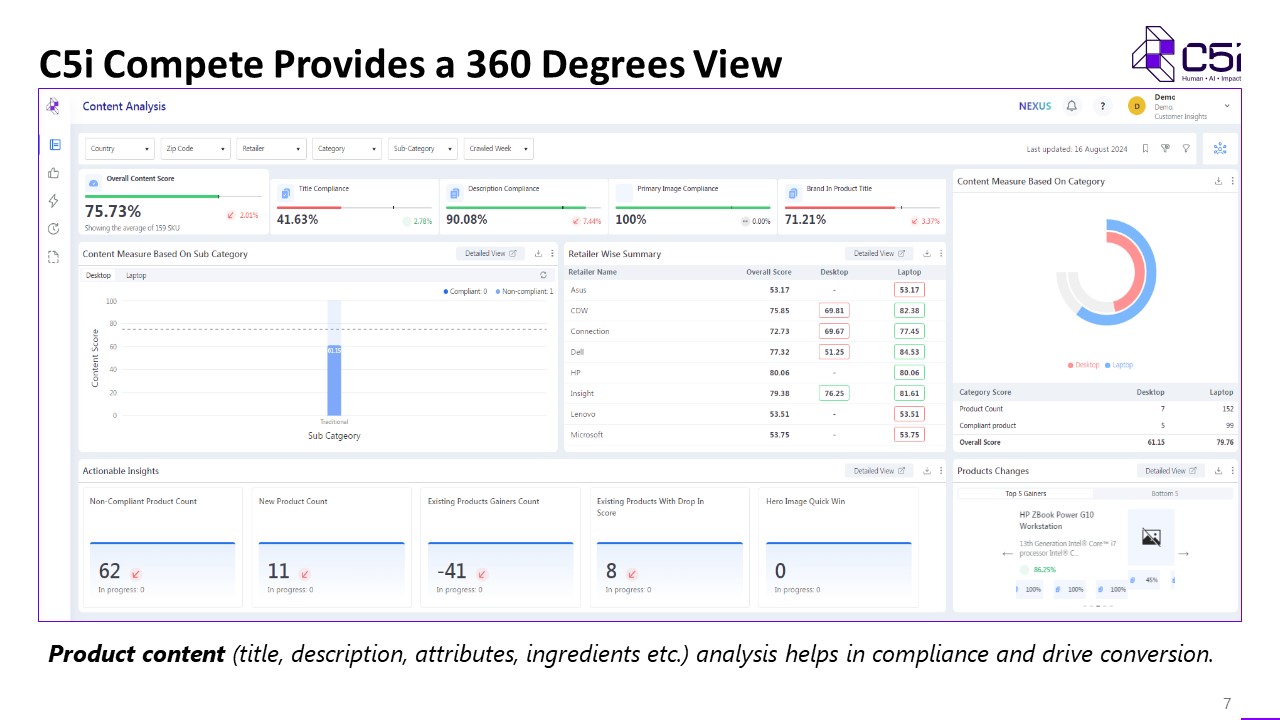Click the Non-Compliant Product Count card
Screen dimensions: 1280x720
(x=161, y=547)
